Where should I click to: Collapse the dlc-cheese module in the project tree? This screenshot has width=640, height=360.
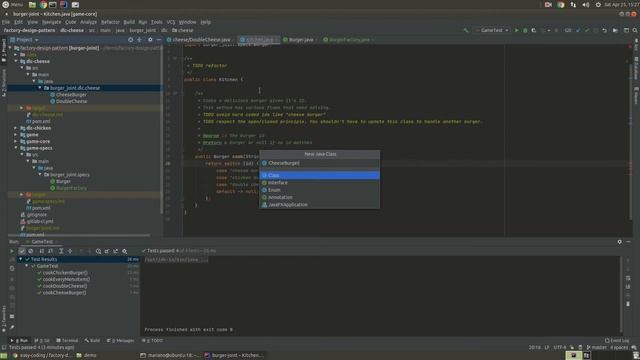click(x=16, y=61)
